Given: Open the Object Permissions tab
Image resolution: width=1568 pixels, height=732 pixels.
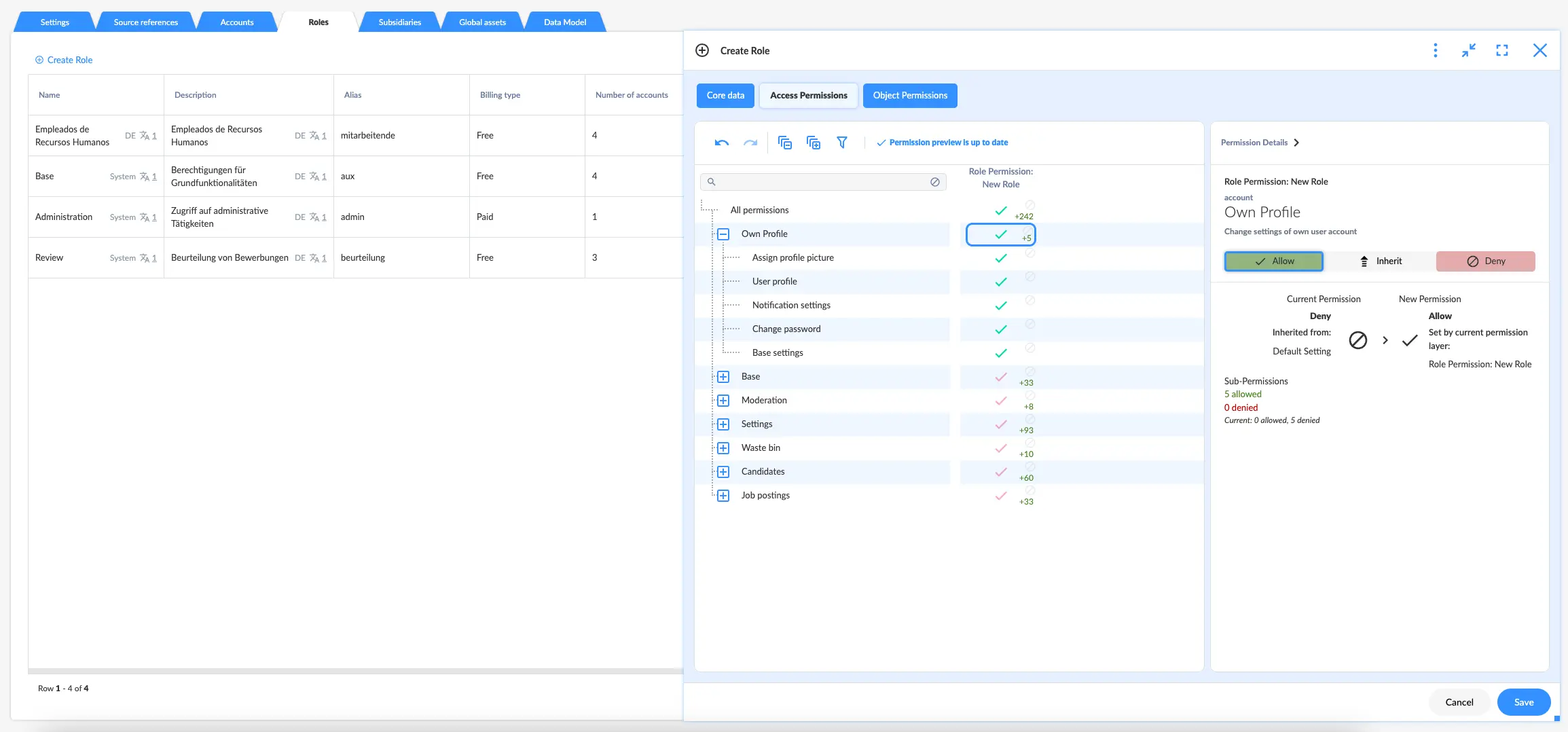Looking at the screenshot, I should [909, 96].
